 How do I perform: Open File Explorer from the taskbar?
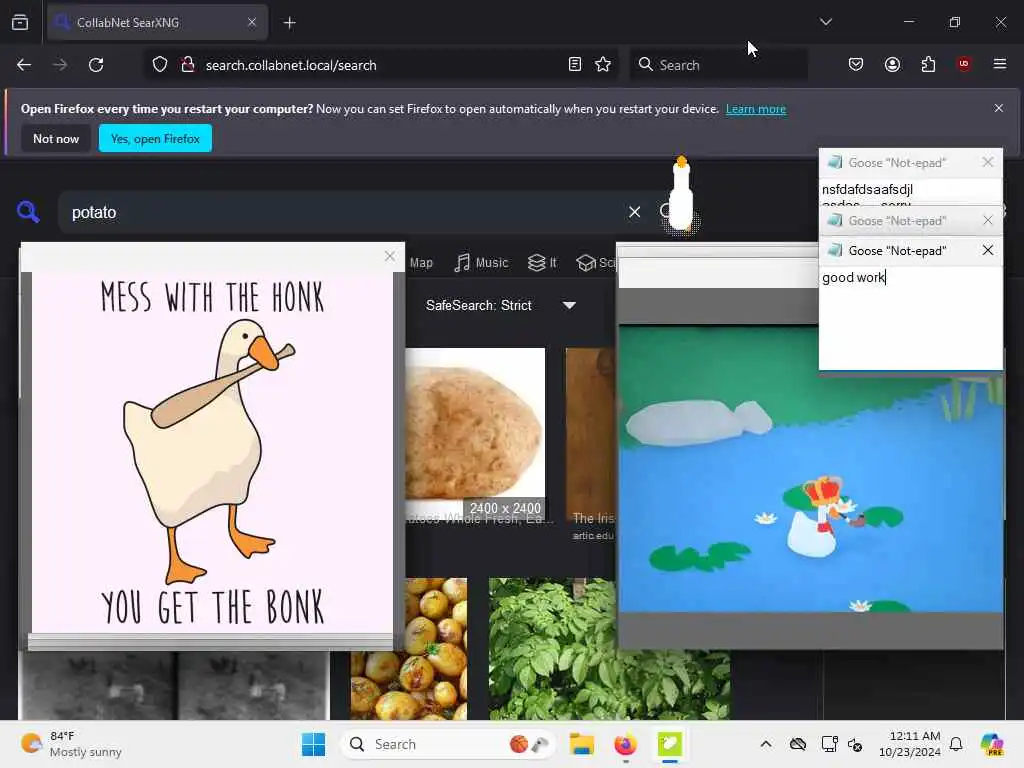point(581,744)
